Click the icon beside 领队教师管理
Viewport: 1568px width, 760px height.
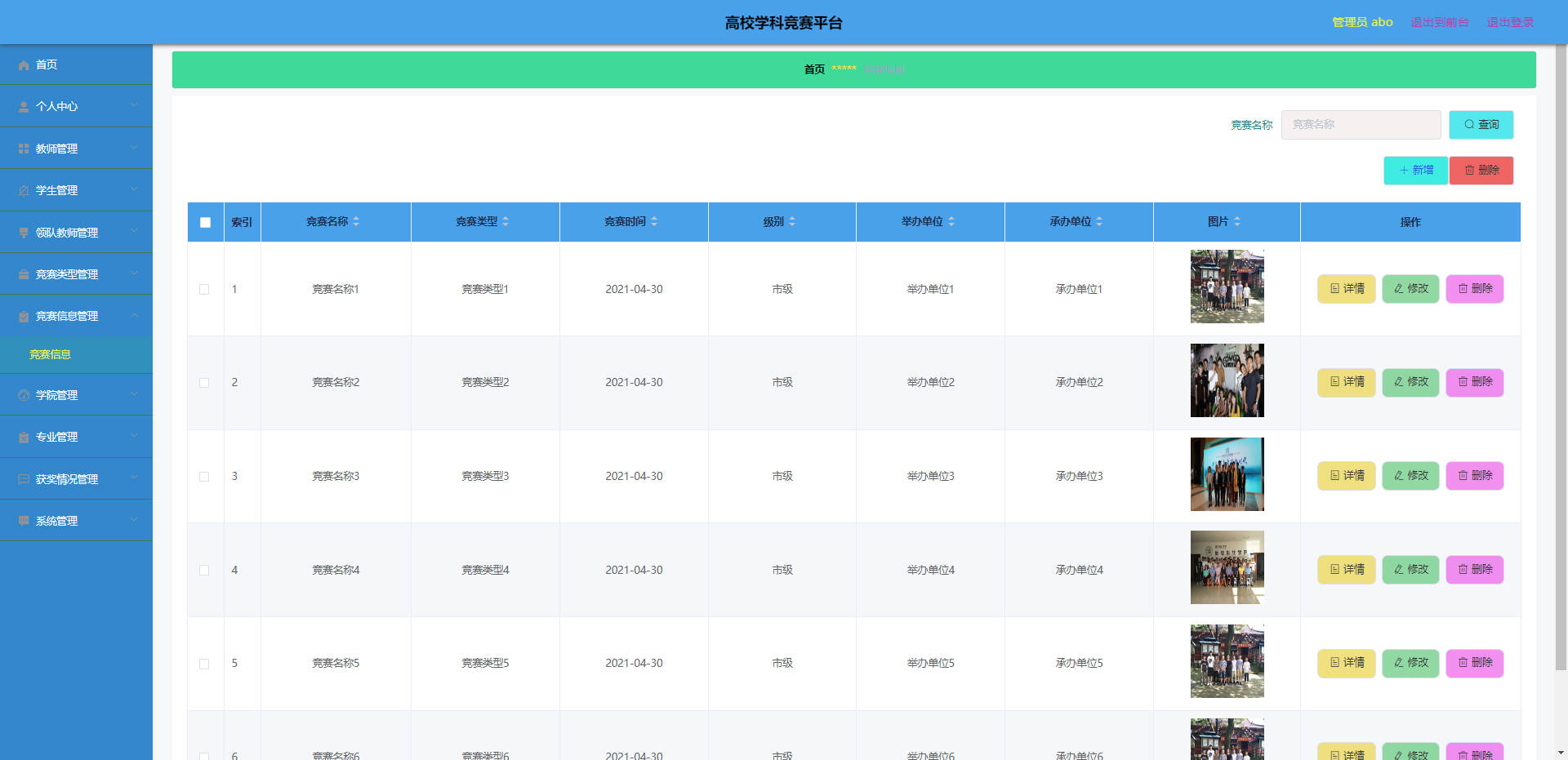coord(24,233)
